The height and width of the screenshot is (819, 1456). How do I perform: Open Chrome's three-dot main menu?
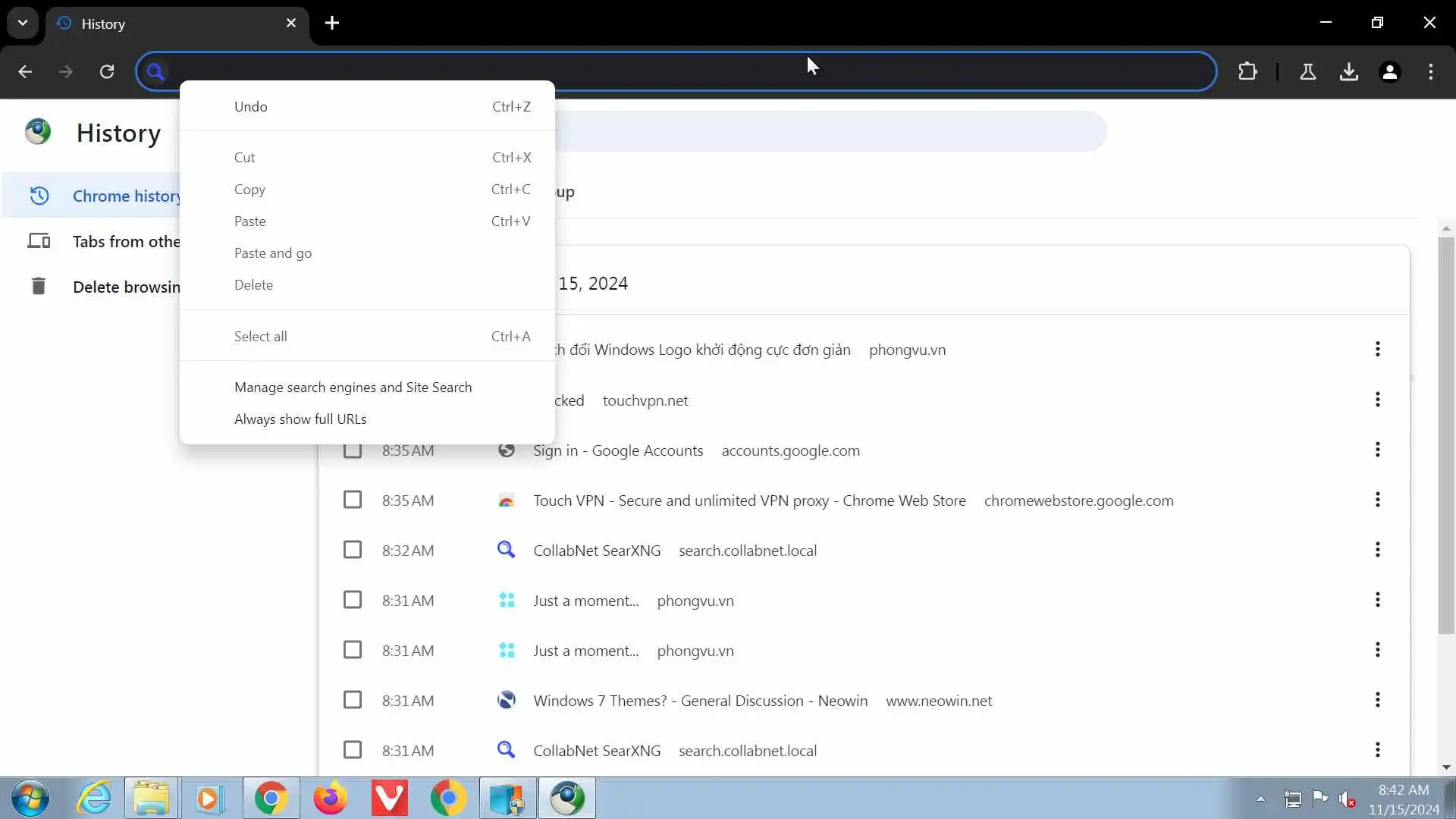tap(1430, 71)
